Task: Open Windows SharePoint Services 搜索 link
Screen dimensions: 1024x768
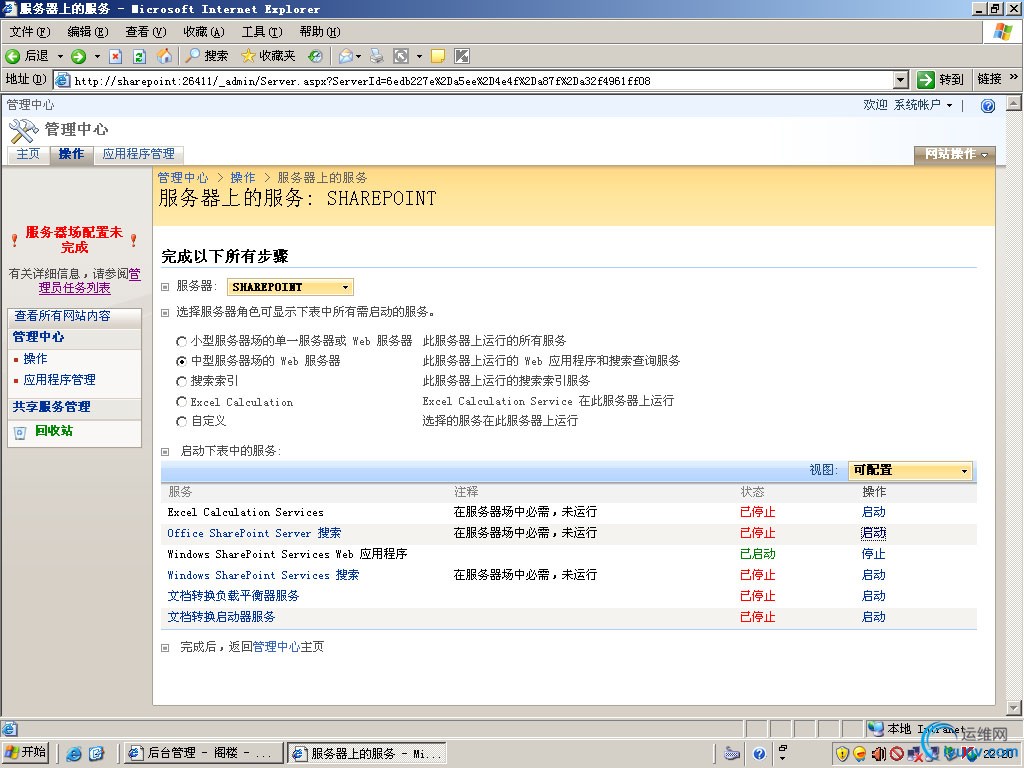Action: click(x=263, y=575)
